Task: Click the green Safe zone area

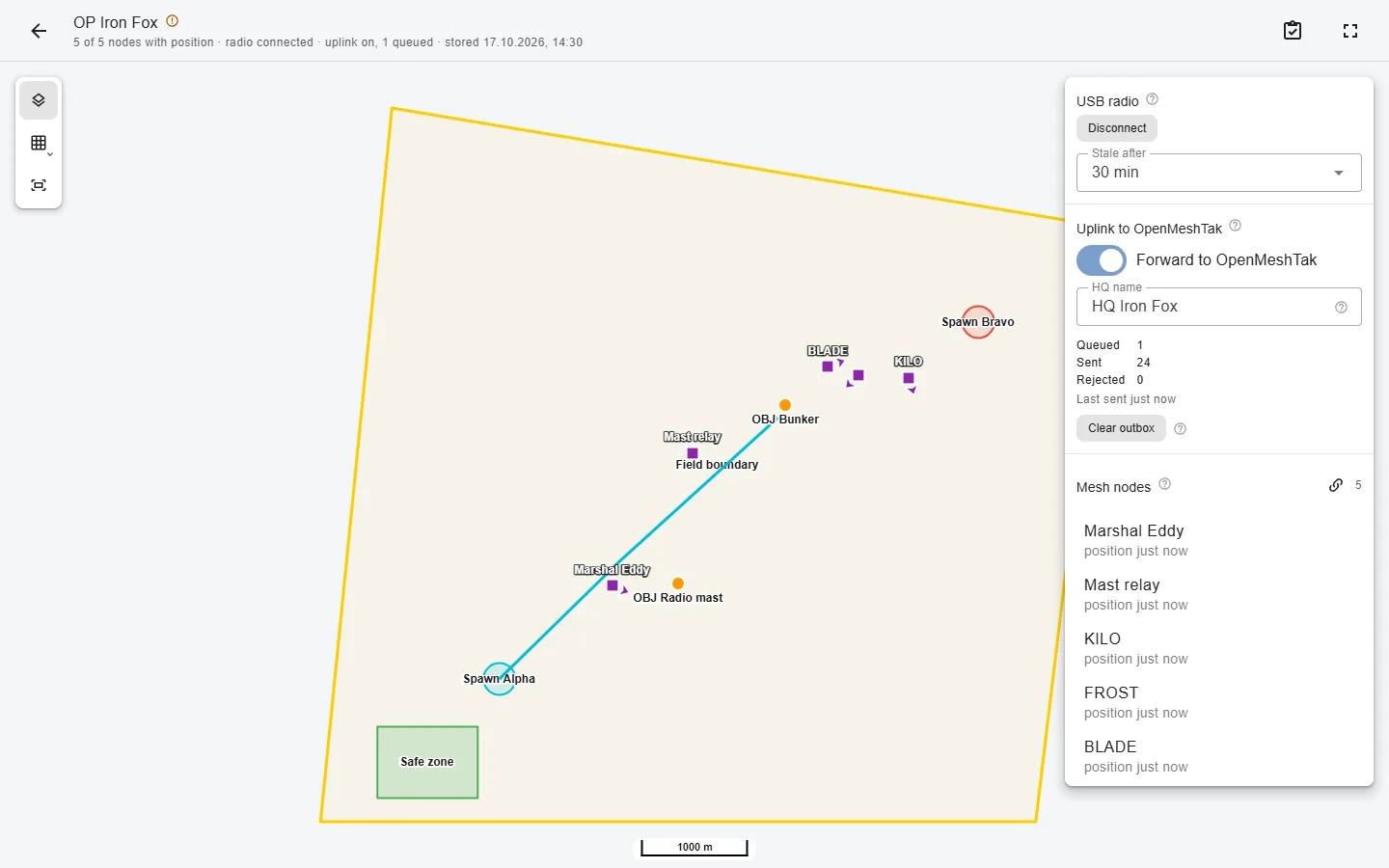Action: 427,762
